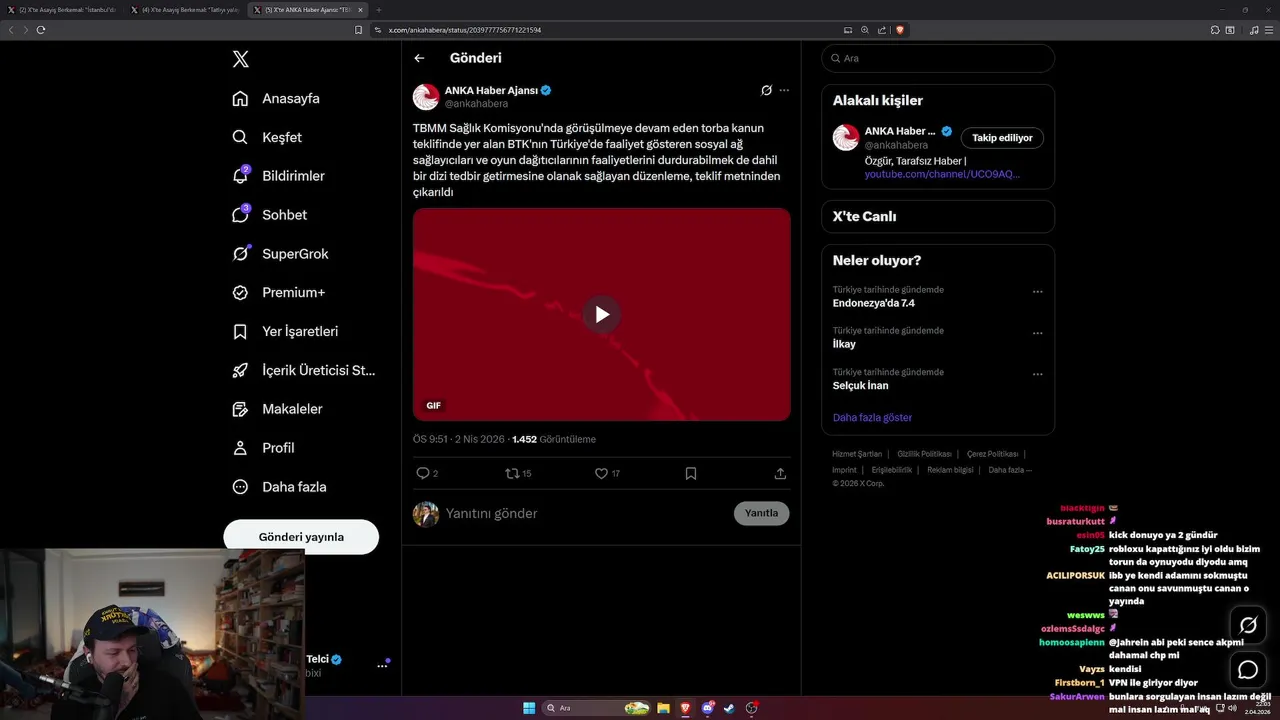
Task: Switch to the second browser tab
Action: (186, 10)
